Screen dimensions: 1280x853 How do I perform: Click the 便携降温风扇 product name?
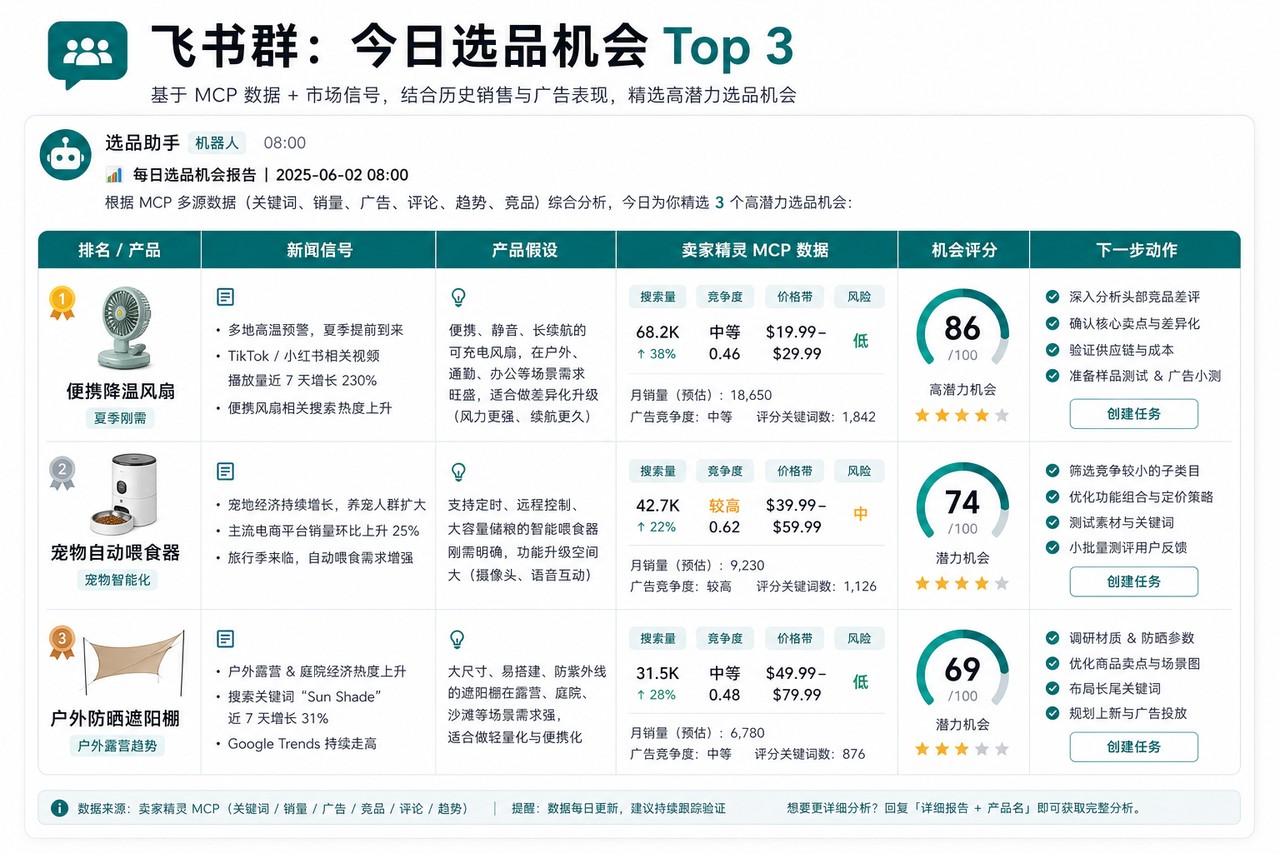pyautogui.click(x=120, y=392)
